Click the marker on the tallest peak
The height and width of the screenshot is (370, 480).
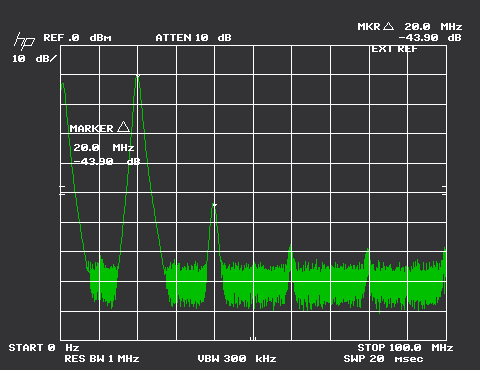tap(138, 76)
